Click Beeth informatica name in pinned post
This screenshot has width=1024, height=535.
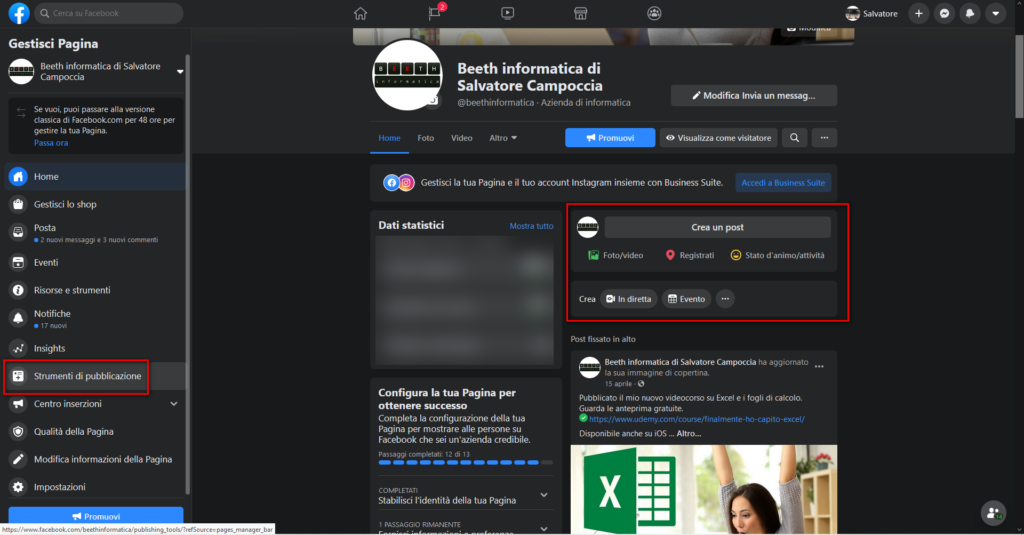click(x=680, y=362)
